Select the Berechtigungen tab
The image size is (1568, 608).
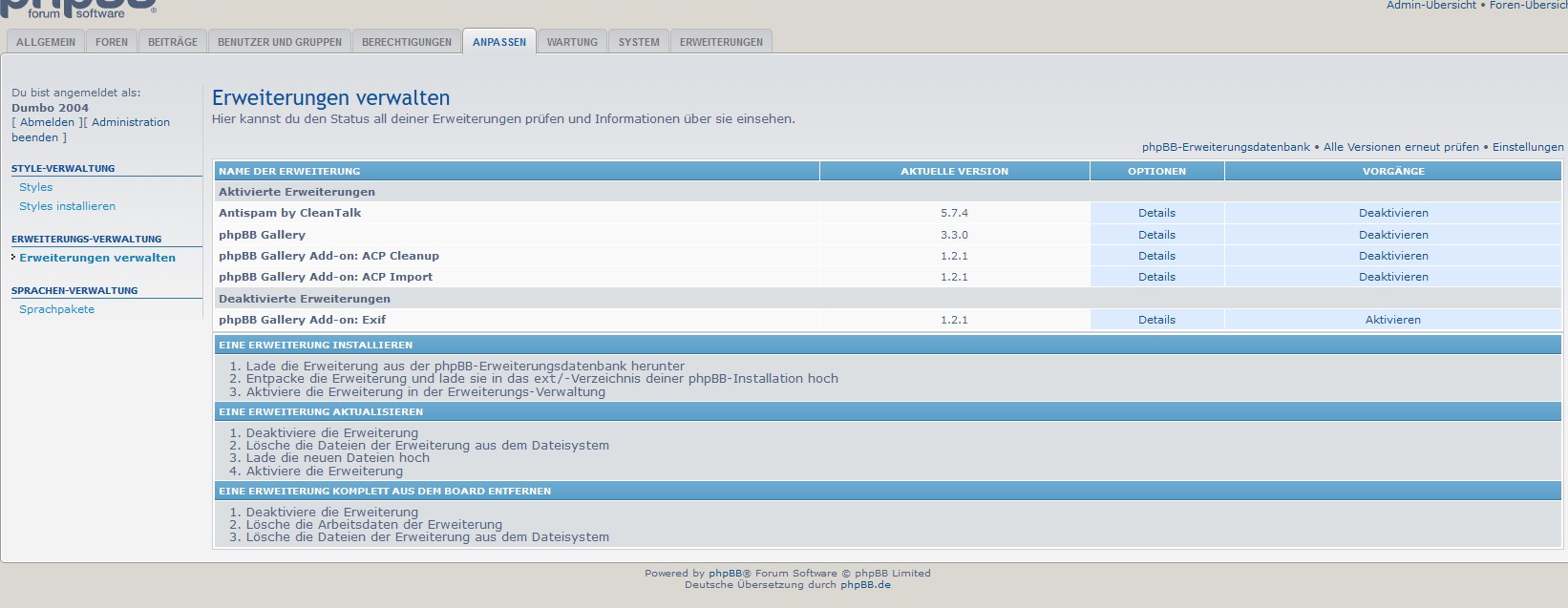click(x=407, y=42)
